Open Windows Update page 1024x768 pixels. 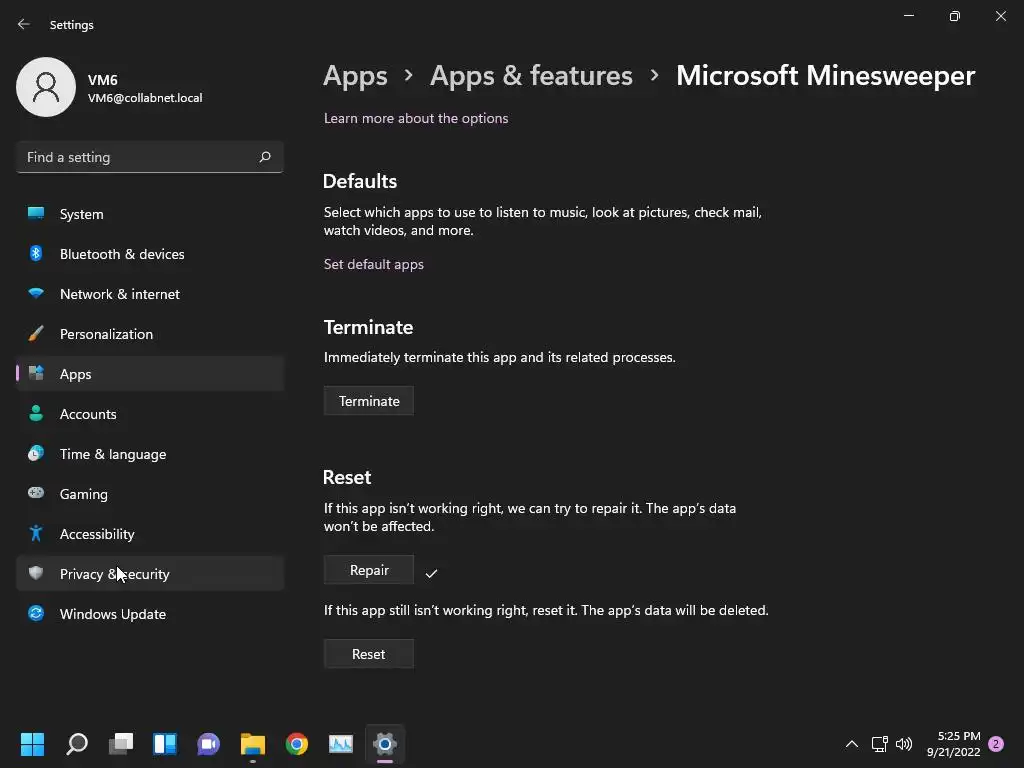click(x=113, y=614)
